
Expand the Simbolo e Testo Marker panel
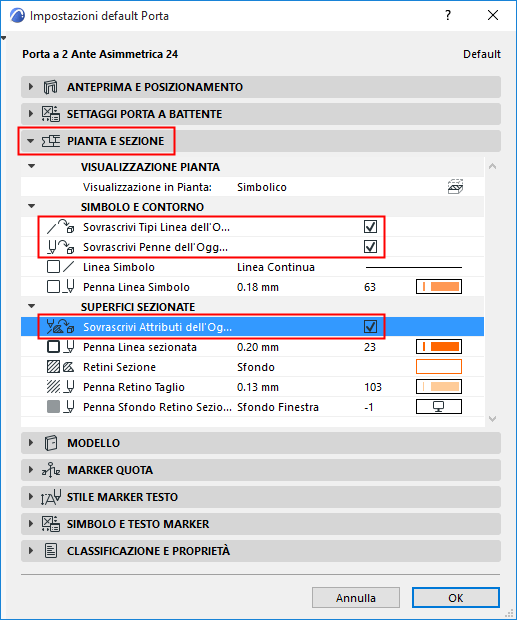point(31,524)
